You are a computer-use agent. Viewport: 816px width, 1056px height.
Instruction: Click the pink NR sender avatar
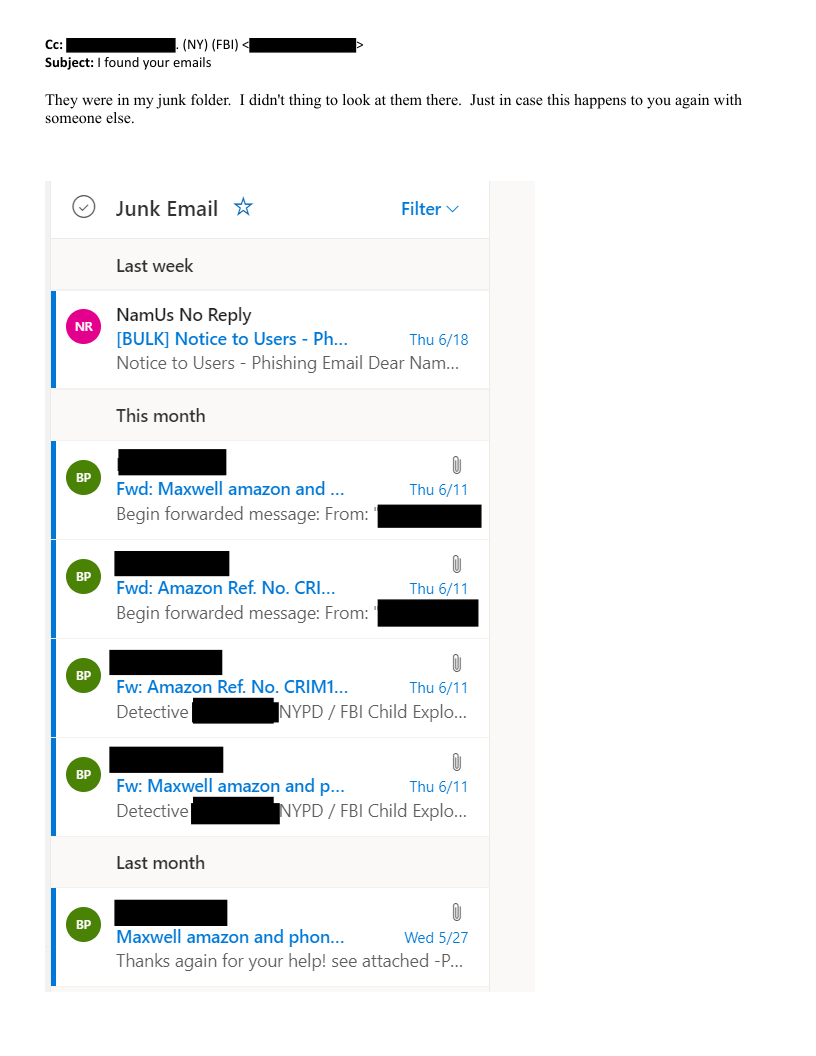[x=83, y=326]
